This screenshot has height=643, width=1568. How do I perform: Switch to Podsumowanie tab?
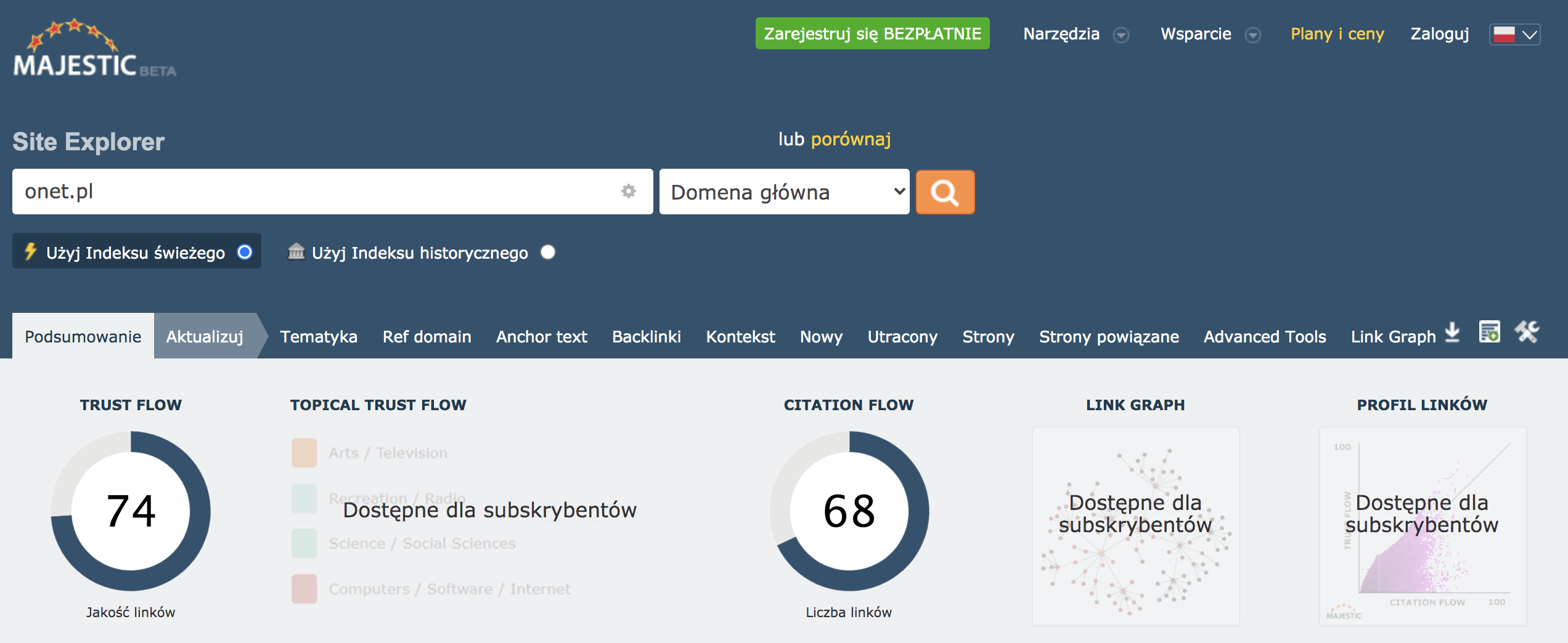pyautogui.click(x=83, y=336)
